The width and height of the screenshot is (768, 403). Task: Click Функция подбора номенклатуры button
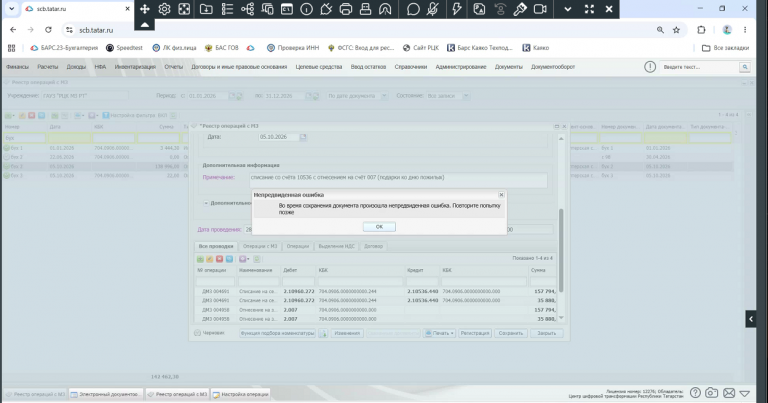[277, 333]
